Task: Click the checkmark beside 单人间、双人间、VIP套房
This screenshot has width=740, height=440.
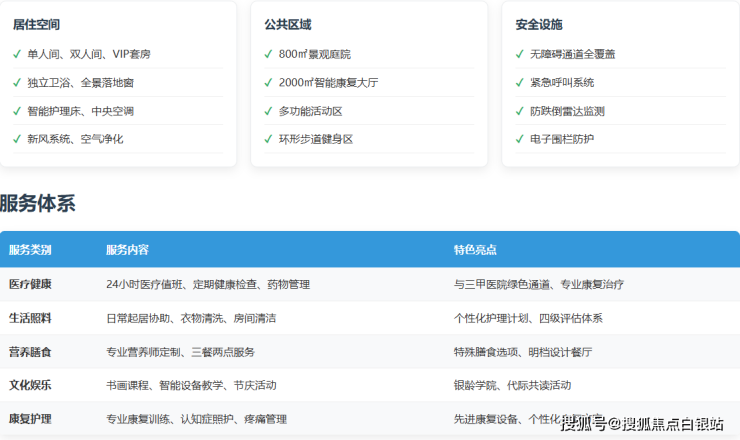Action: tap(17, 54)
